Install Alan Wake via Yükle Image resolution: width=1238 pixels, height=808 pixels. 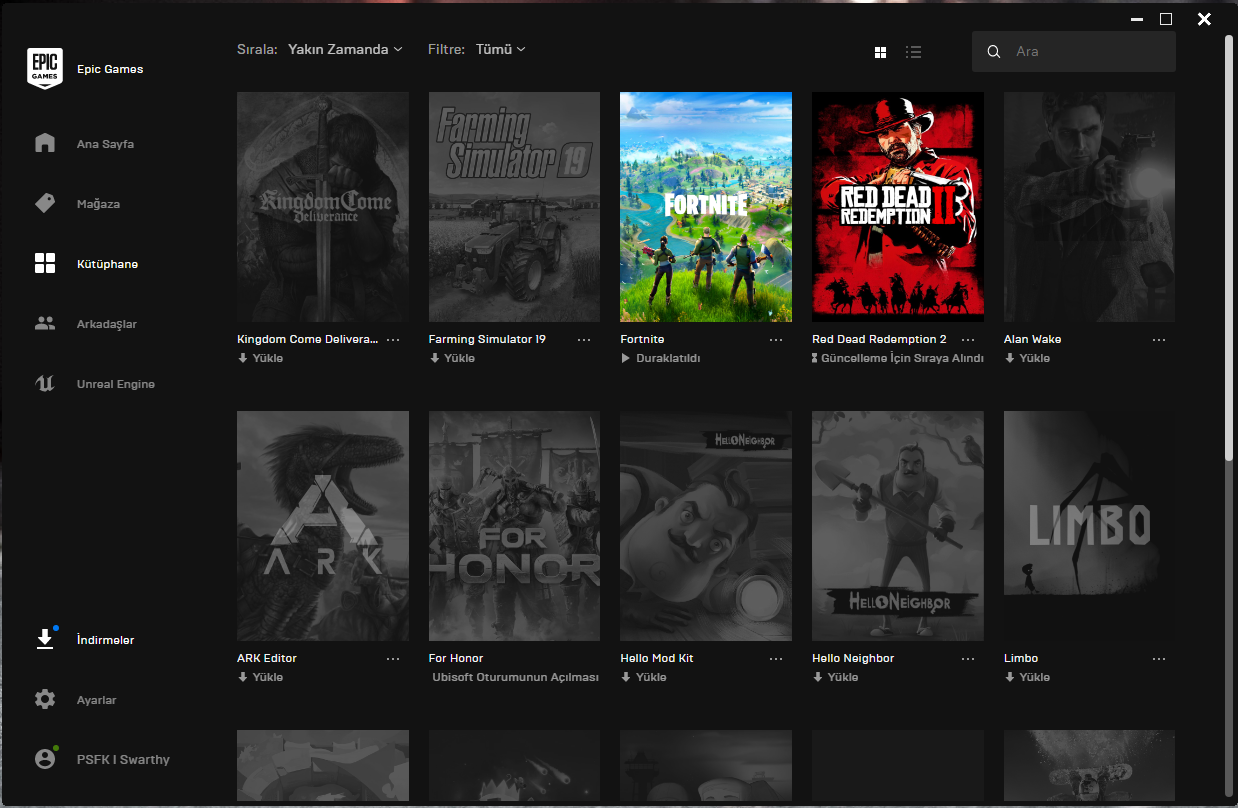(x=1027, y=358)
